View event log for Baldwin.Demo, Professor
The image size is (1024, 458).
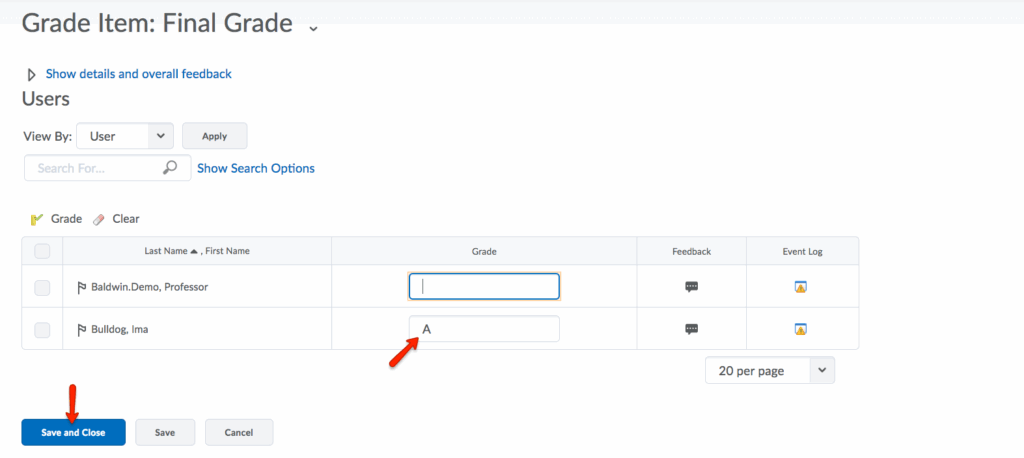800,286
